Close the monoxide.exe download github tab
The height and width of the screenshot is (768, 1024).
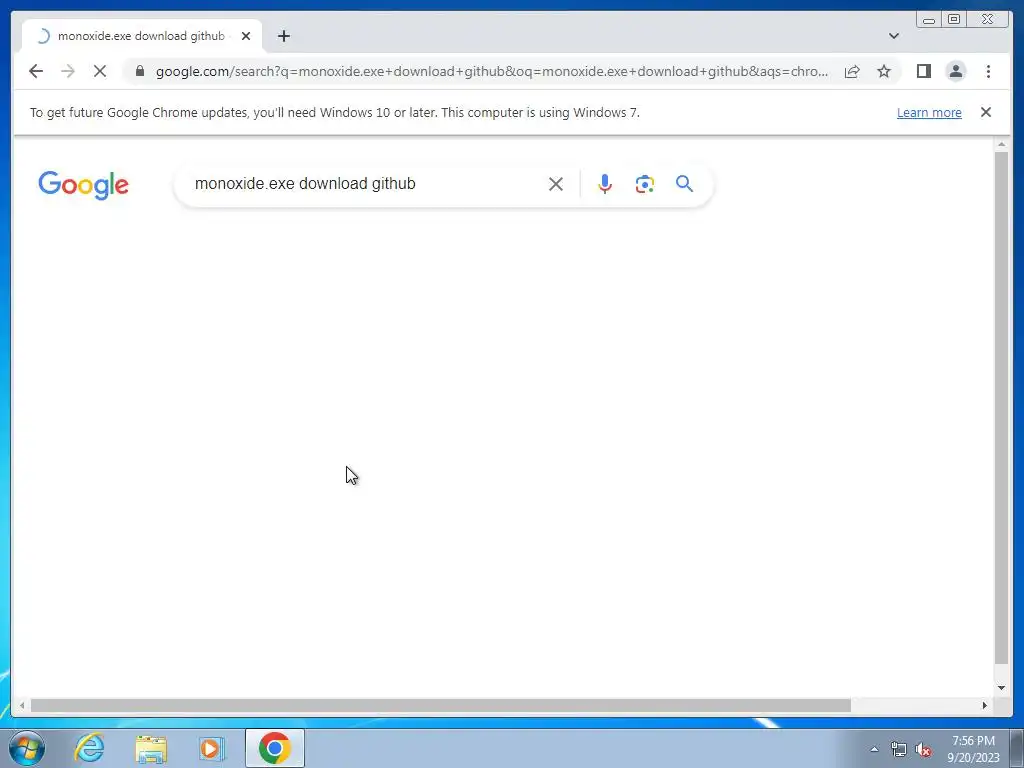click(246, 36)
